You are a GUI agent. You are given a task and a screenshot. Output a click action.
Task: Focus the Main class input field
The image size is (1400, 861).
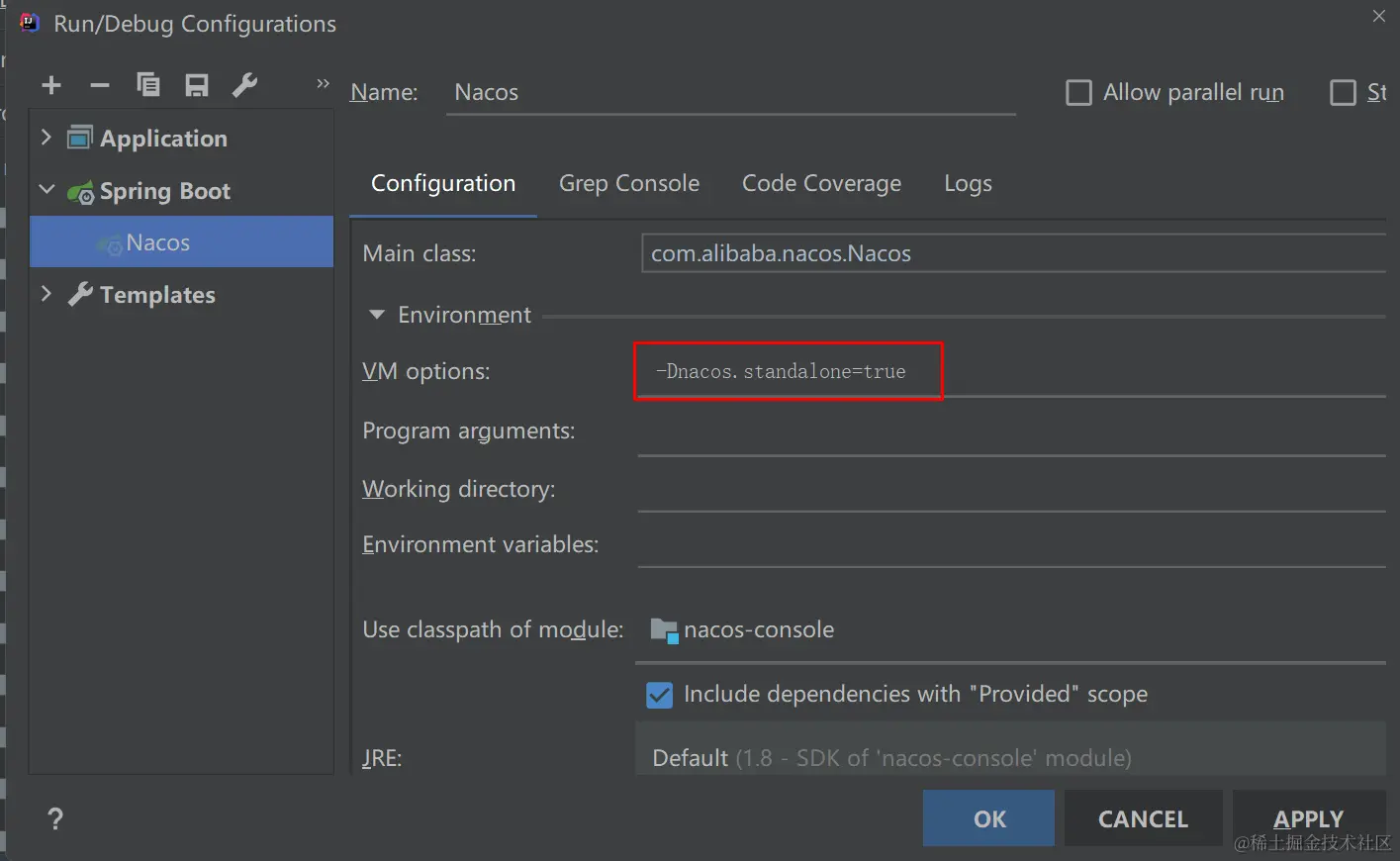tap(1013, 253)
